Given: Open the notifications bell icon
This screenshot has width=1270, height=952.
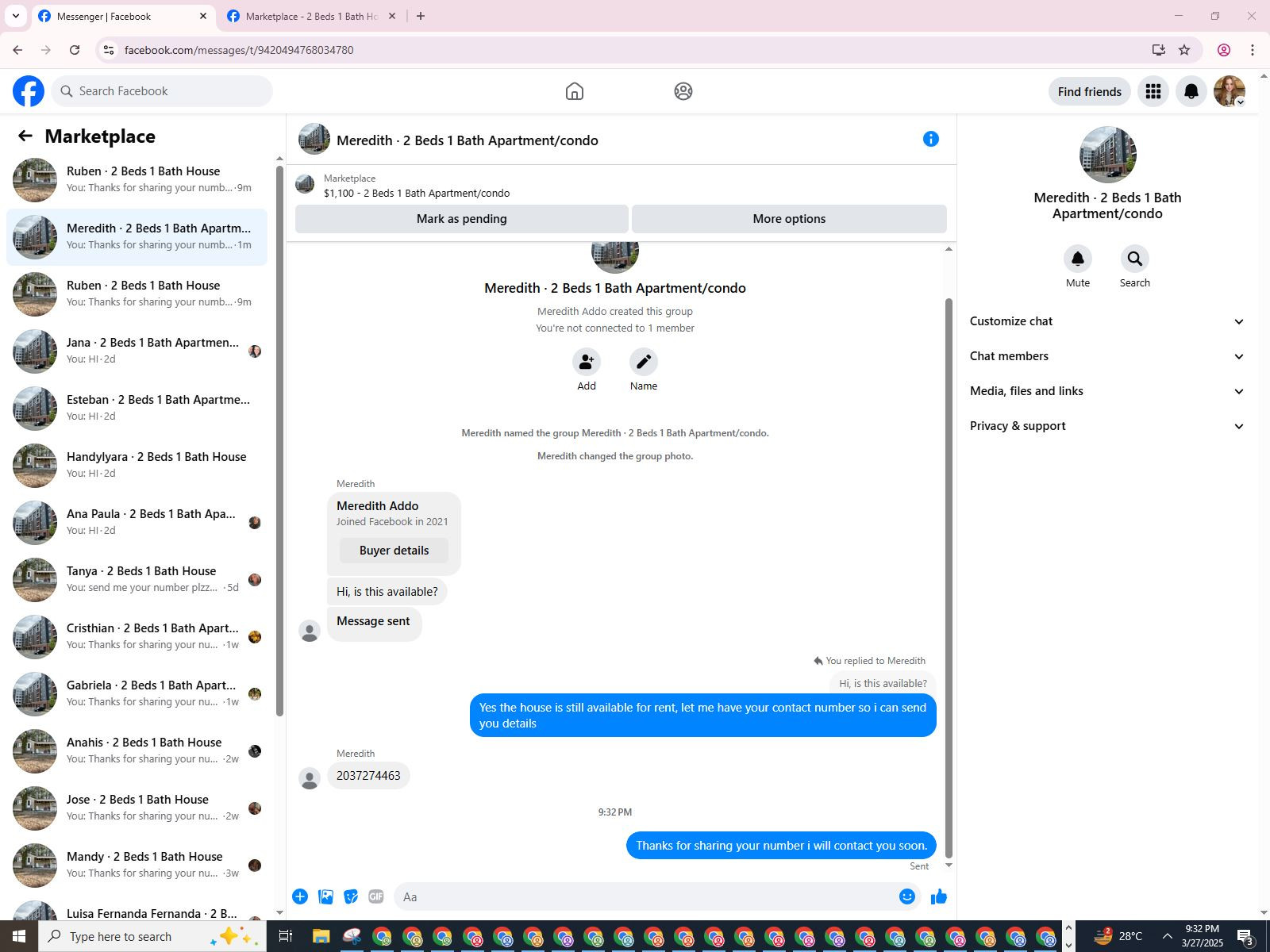Looking at the screenshot, I should point(1191,91).
